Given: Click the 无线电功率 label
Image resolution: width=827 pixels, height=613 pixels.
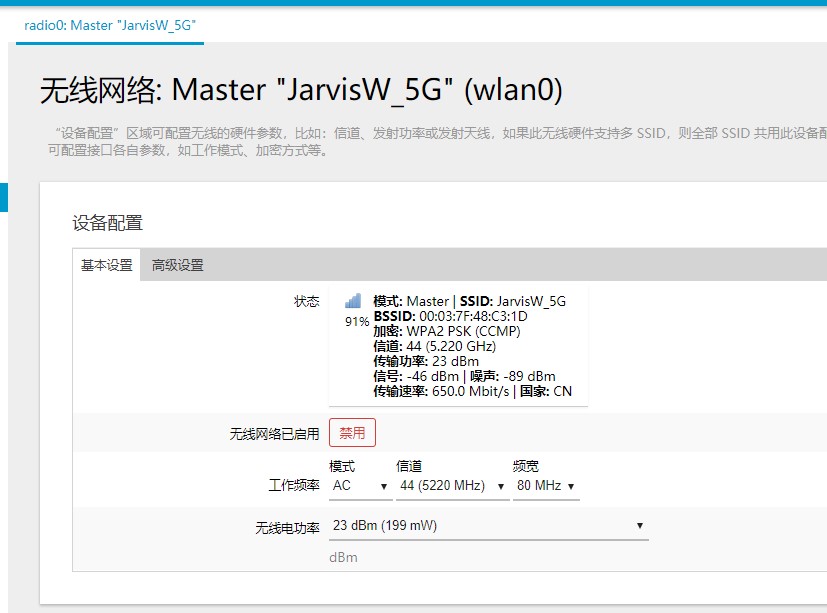Looking at the screenshot, I should (x=287, y=528).
